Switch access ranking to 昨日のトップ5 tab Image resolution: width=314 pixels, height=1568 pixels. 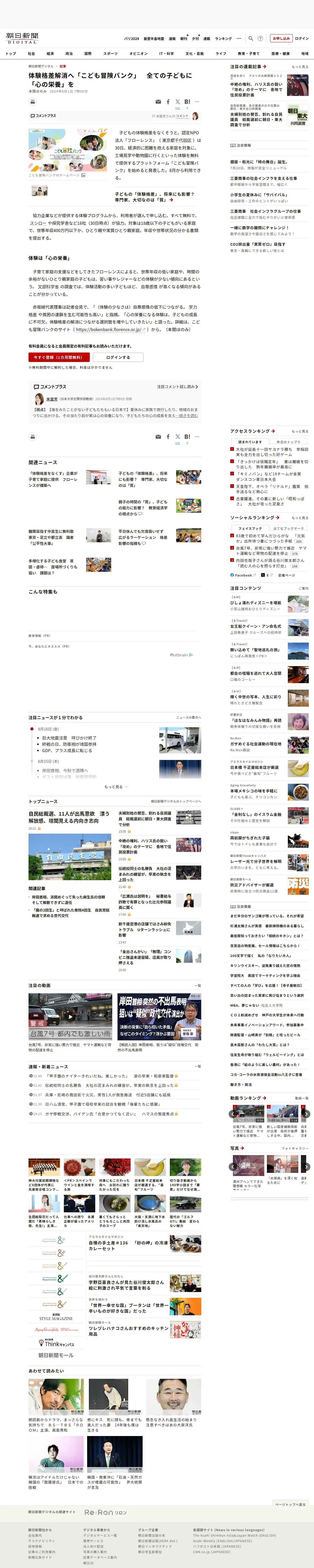[x=288, y=442]
